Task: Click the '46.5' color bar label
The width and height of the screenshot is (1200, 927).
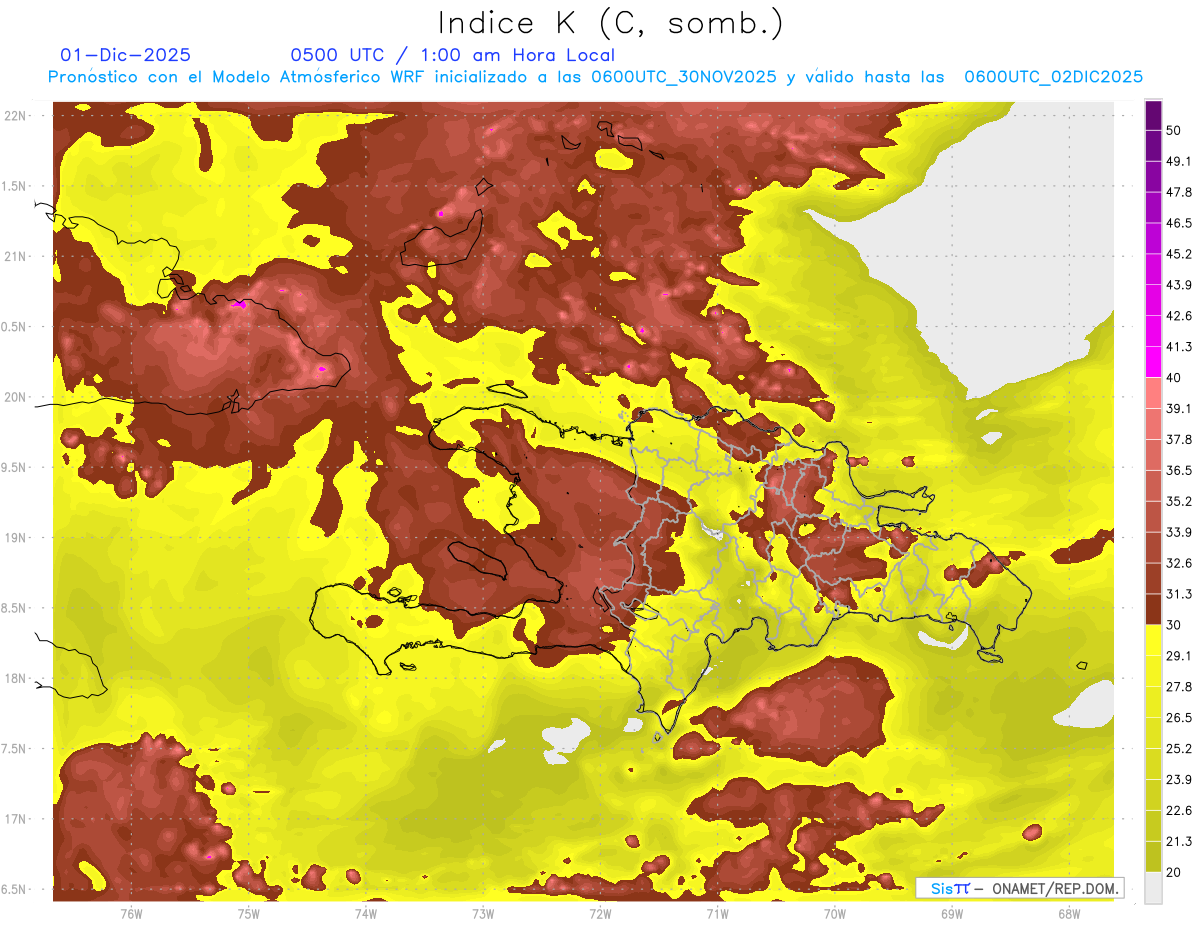Action: click(x=1179, y=223)
